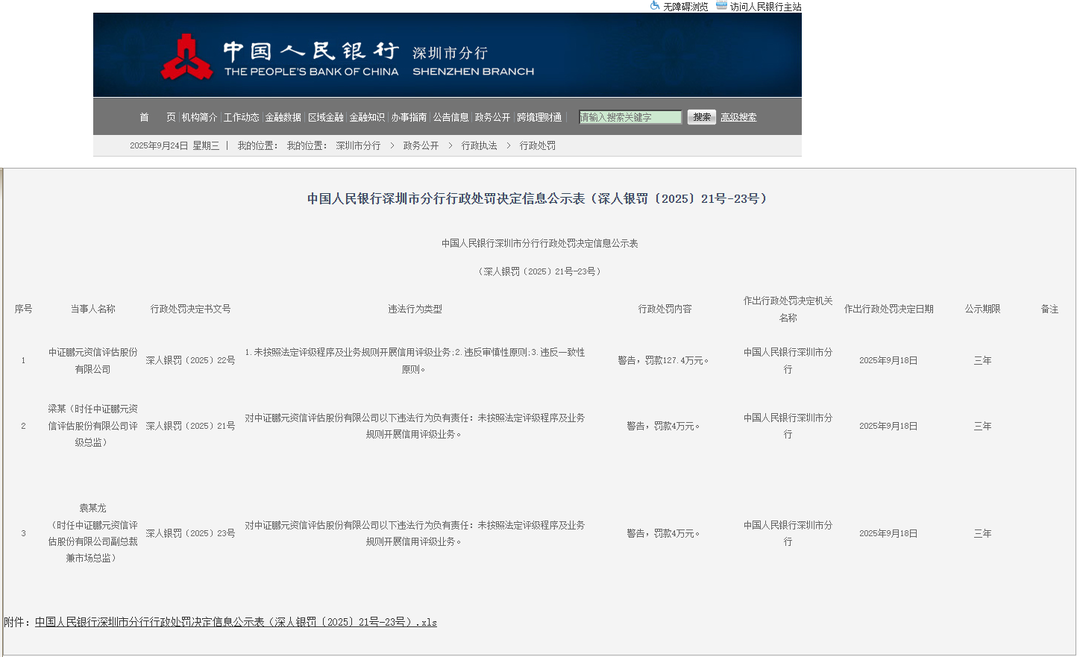This screenshot has width=1080, height=657.
Task: Visit 访问人民银行主站 main site link
Action: [x=765, y=7]
